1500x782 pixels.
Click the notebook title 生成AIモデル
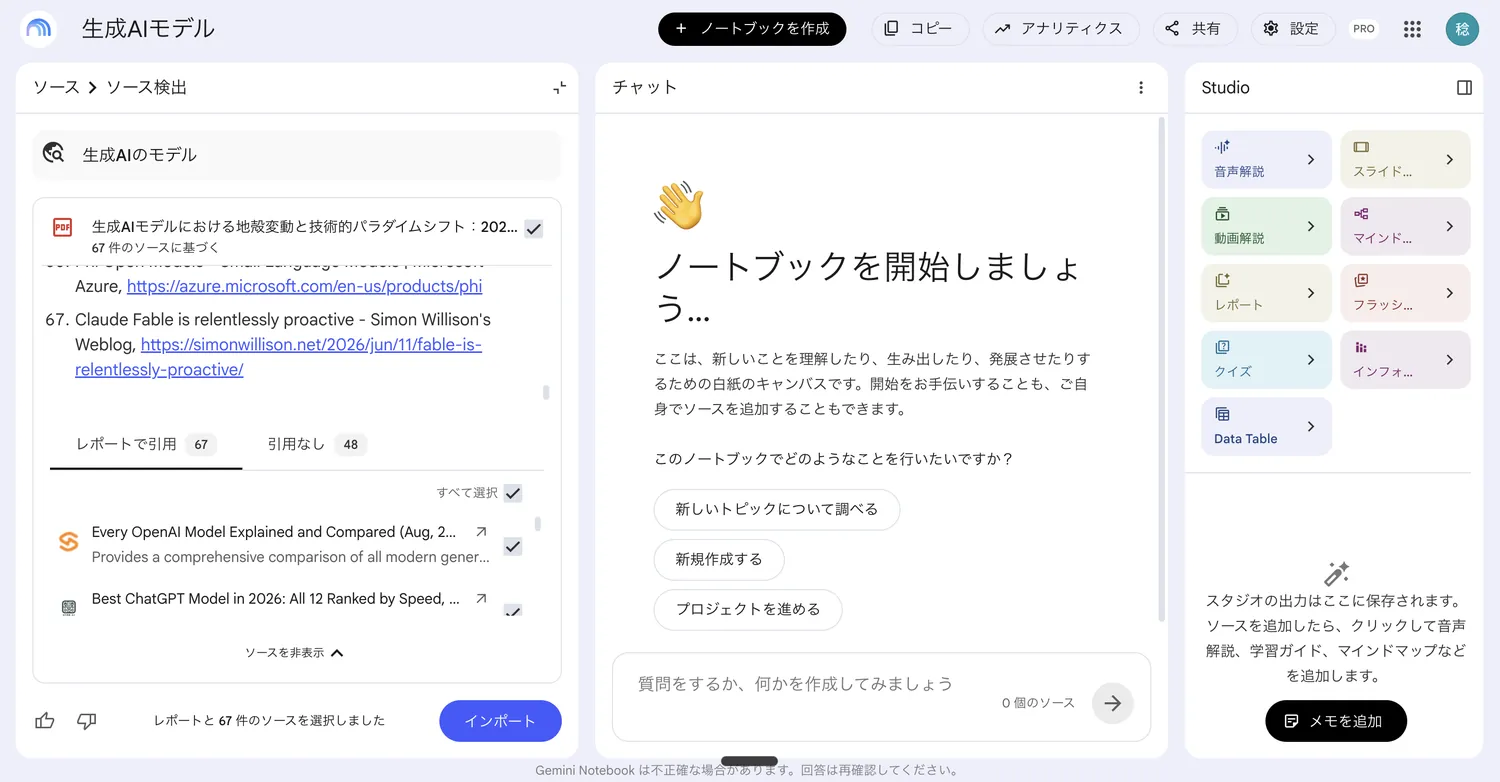pyautogui.click(x=148, y=29)
